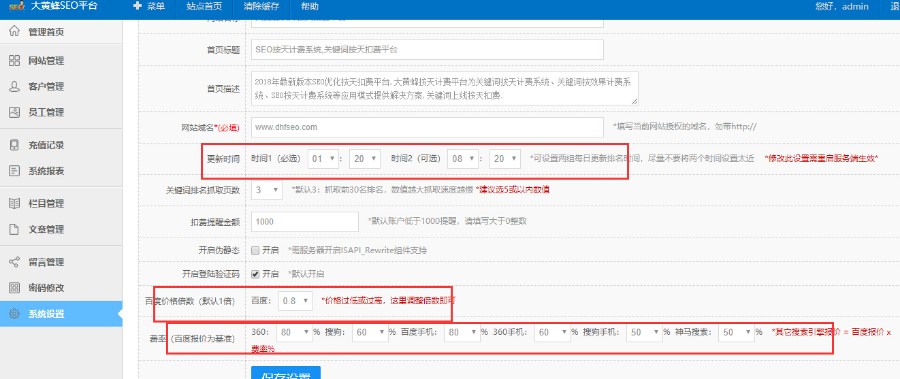Click the 保存设置 save button
Screen dimensions: 900x379
tap(286, 373)
